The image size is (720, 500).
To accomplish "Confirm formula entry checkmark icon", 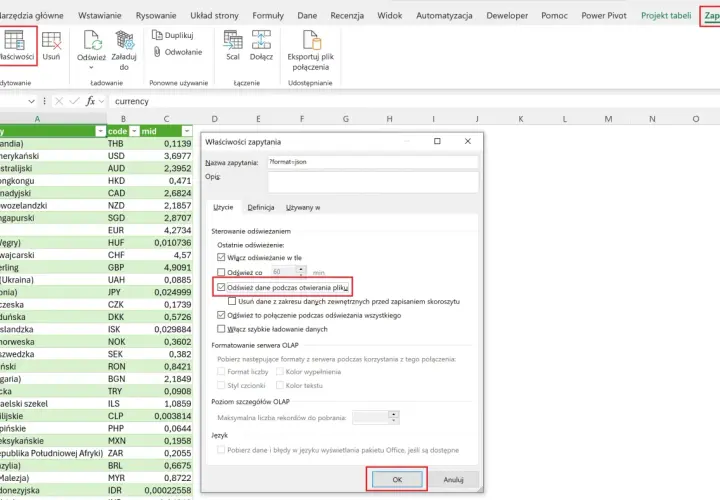I will 74,101.
